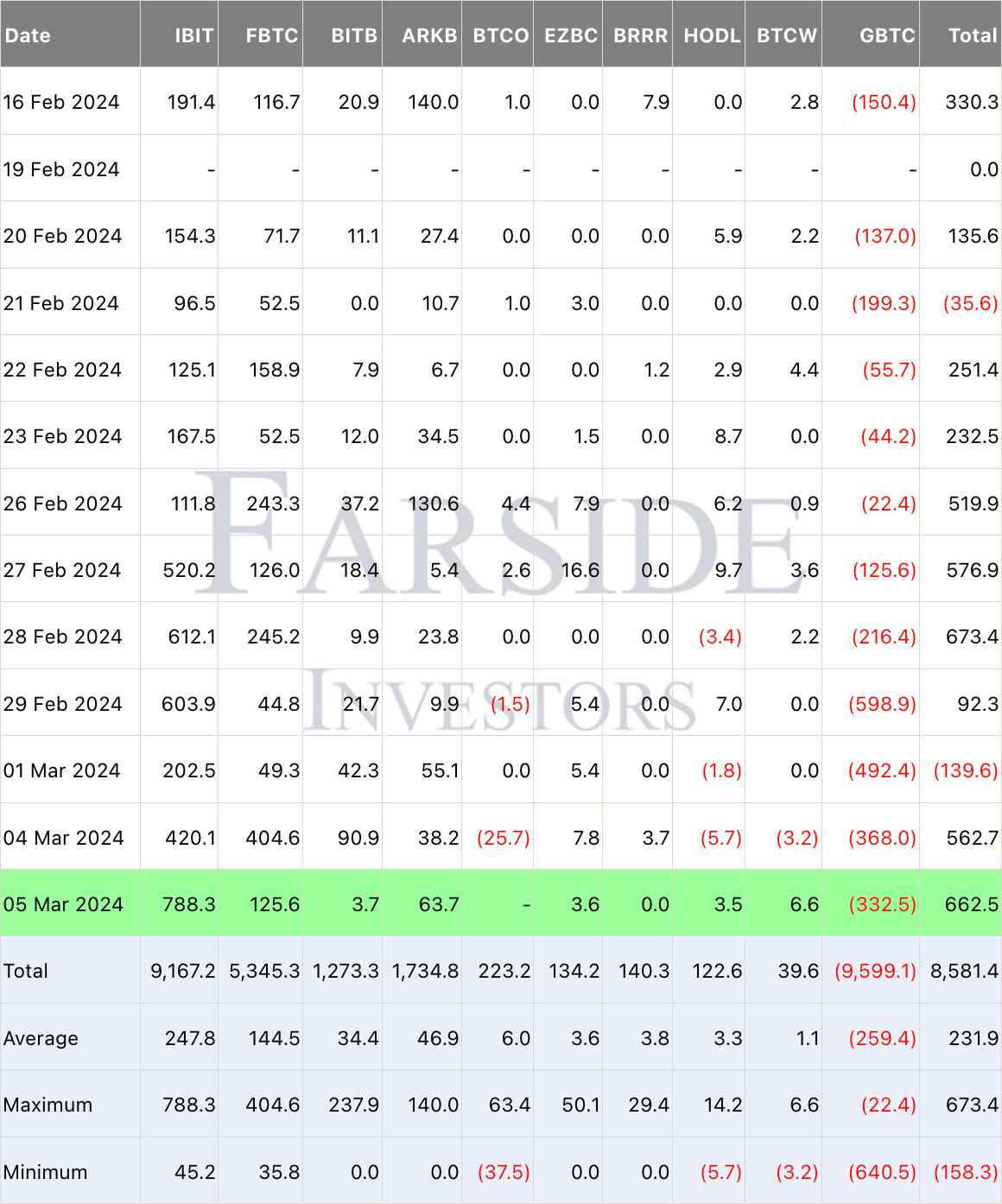
Task: Click IBIT total 9,167.2
Action: [183, 971]
